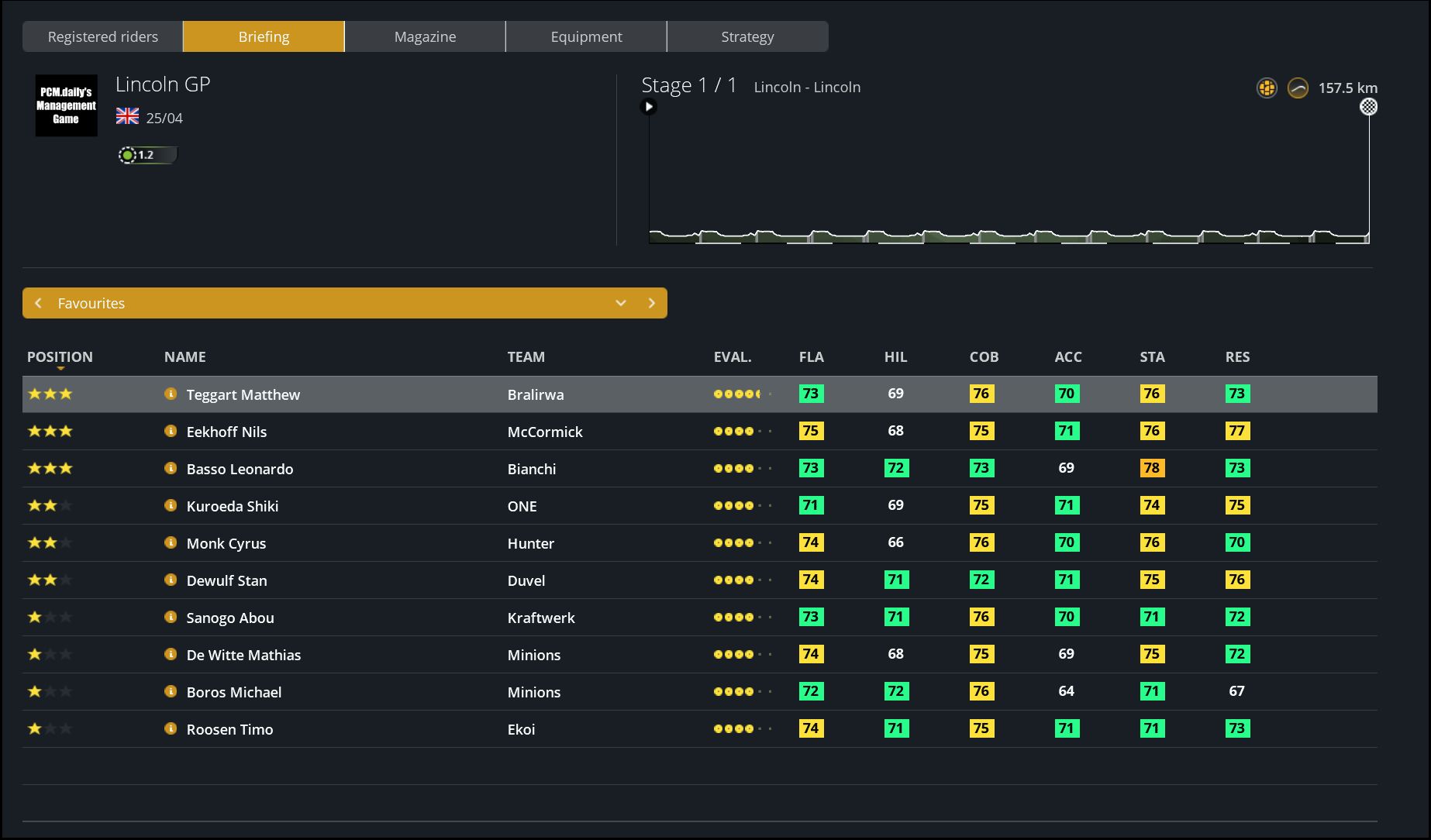Click Basso Leonardo's orange STA 78 rating

1152,468
